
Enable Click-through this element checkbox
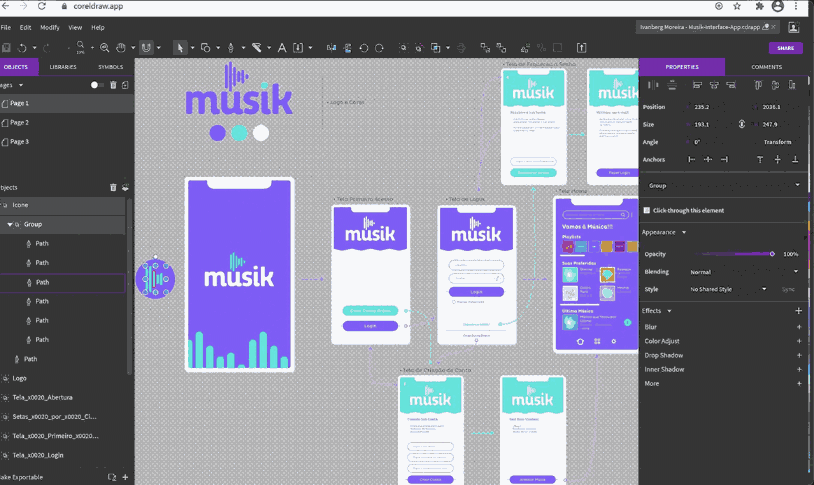pos(647,210)
